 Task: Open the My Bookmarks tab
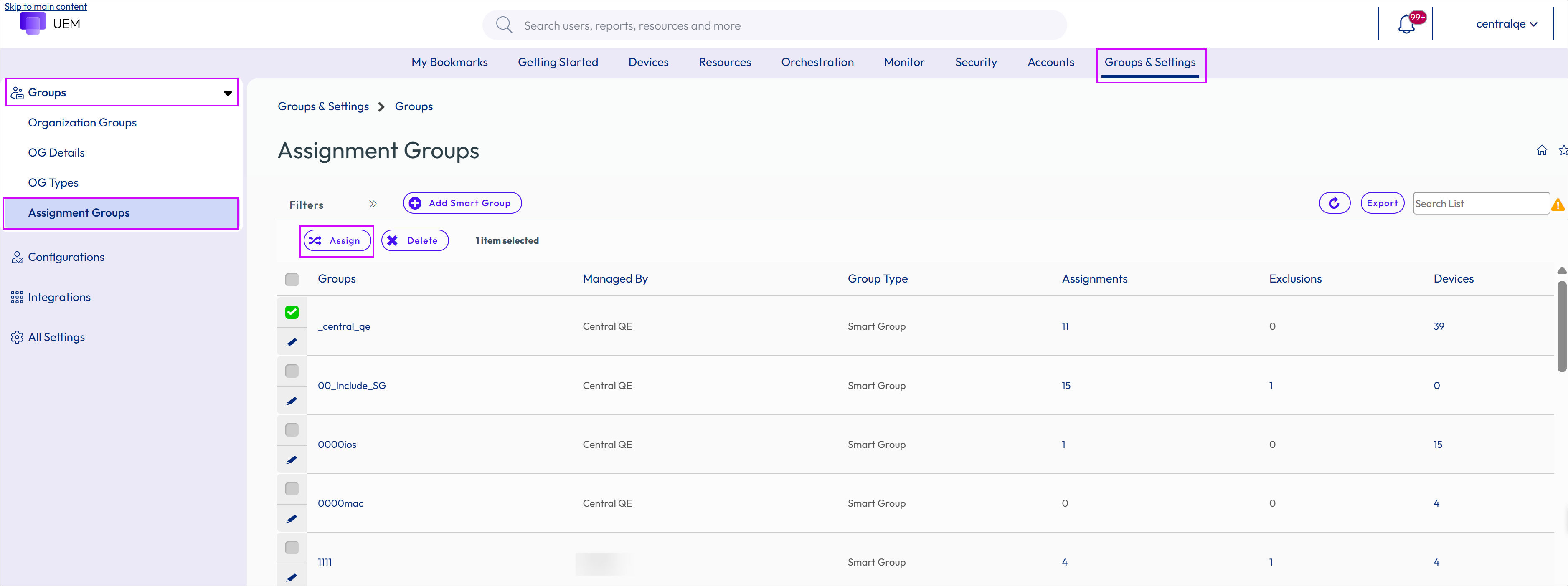pos(449,62)
